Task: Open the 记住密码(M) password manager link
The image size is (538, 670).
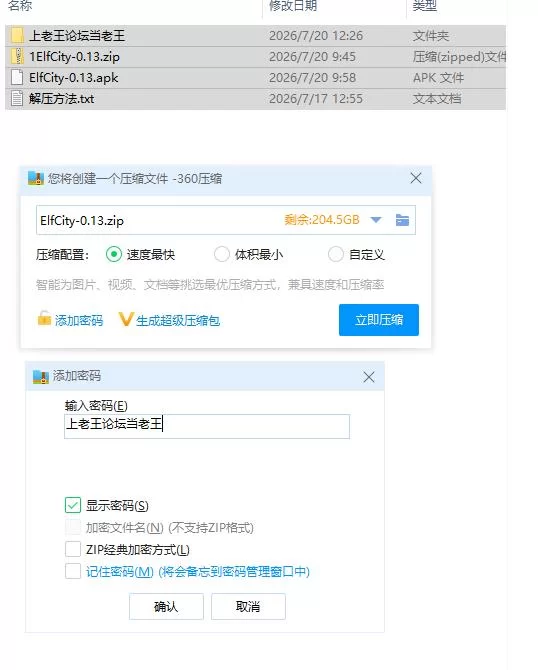Action: tap(198, 572)
